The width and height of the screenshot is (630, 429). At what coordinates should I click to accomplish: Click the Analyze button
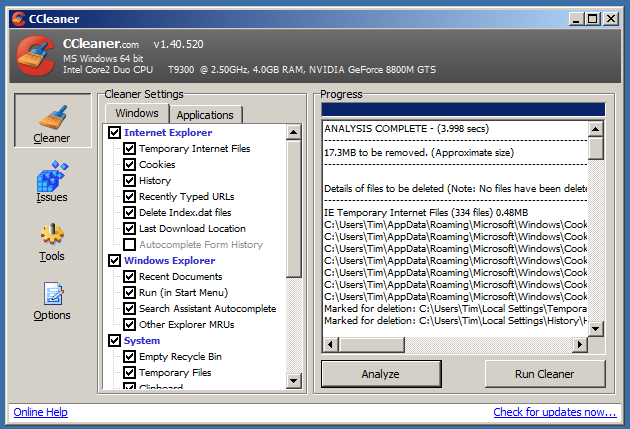(381, 374)
